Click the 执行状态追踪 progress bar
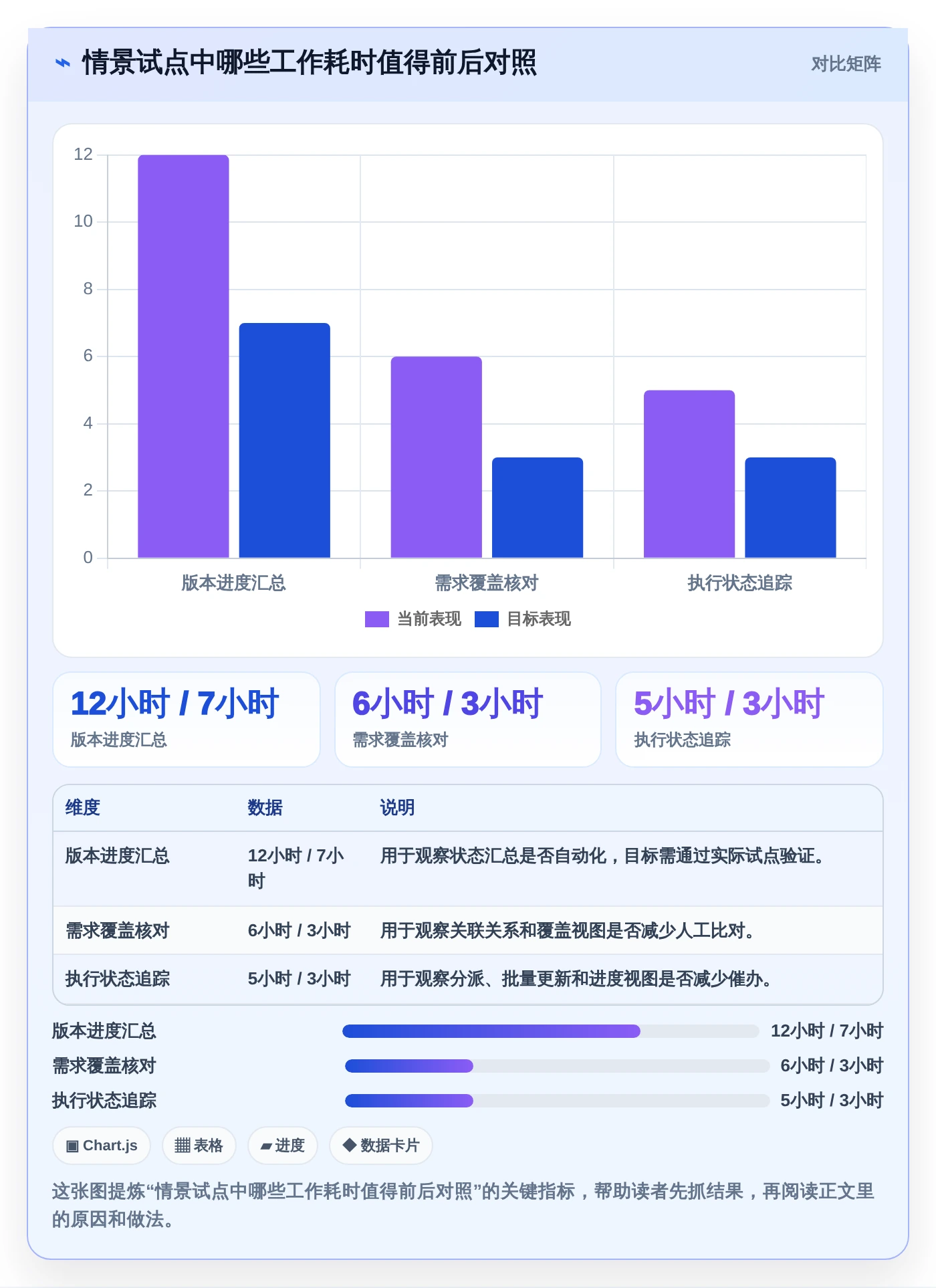The height and width of the screenshot is (1288, 936). point(557,1101)
